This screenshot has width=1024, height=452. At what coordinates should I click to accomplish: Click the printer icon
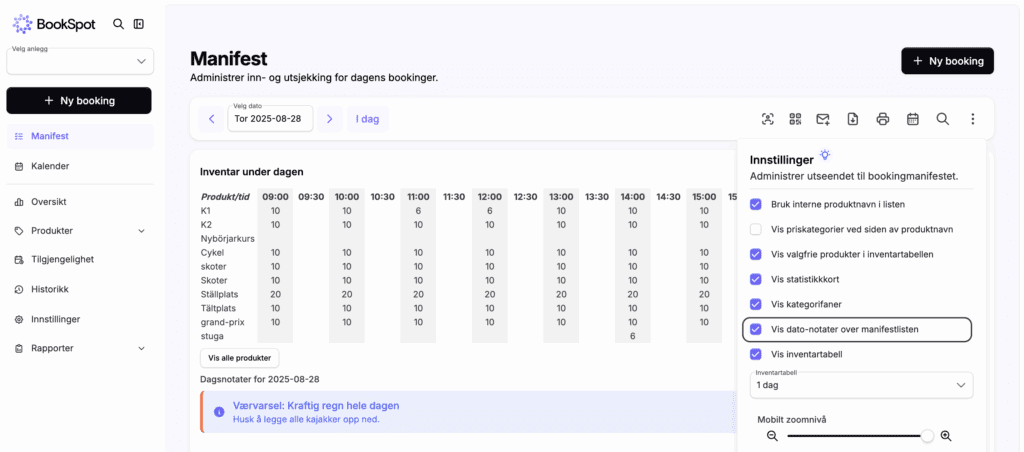pos(883,119)
